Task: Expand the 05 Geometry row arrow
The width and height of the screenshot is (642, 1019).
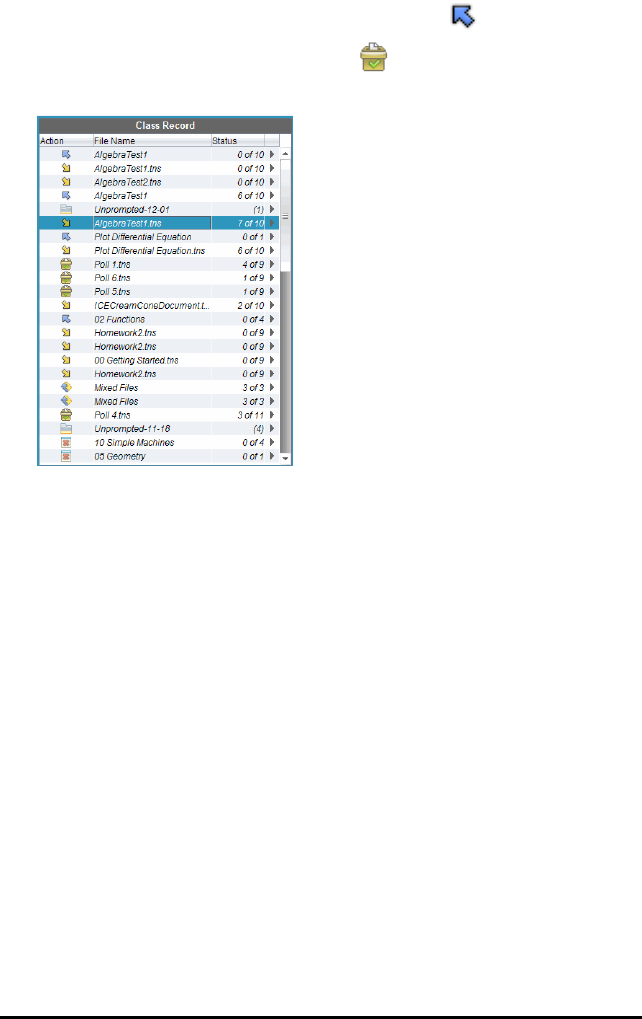Action: click(272, 456)
